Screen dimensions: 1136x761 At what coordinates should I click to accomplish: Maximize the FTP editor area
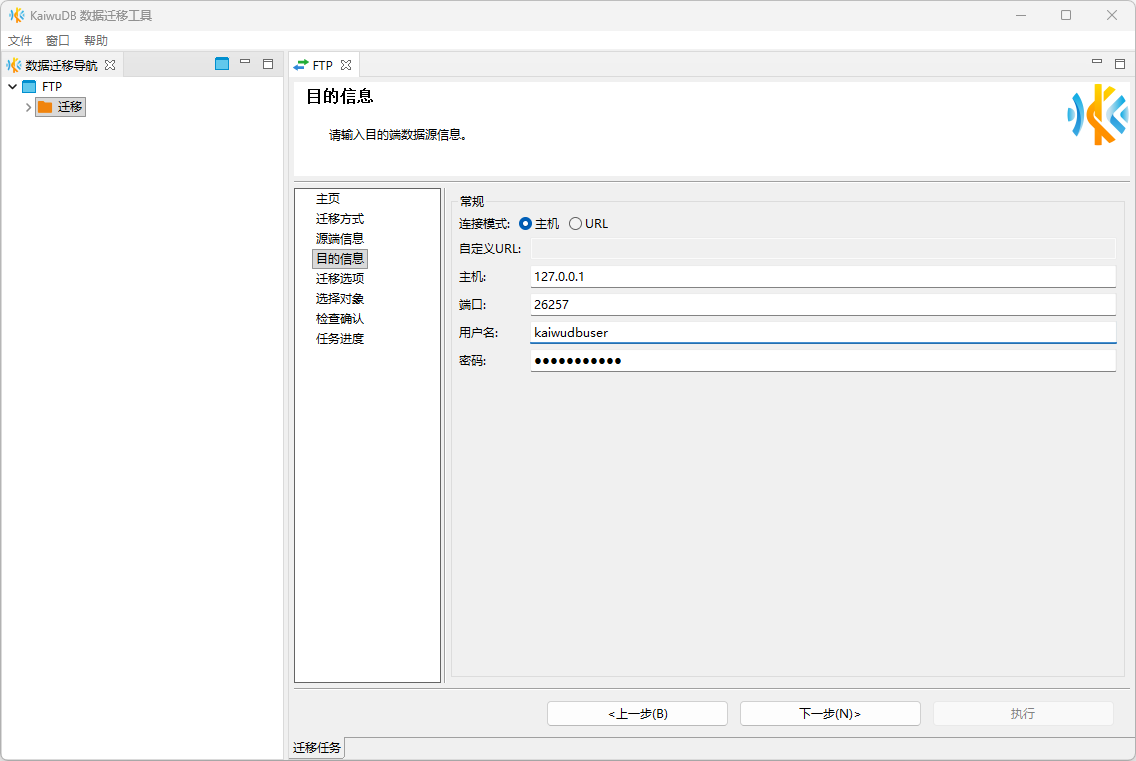pos(1120,64)
